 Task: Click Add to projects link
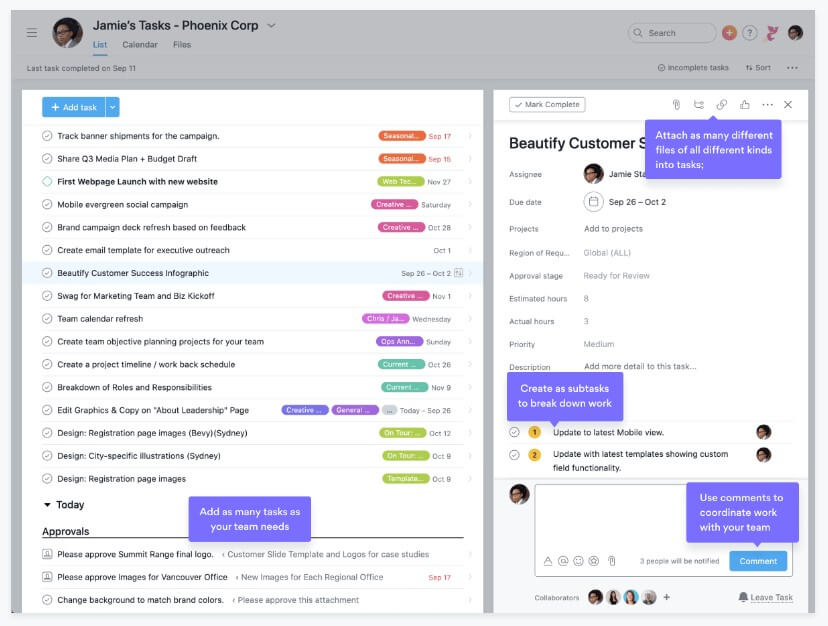tap(613, 229)
